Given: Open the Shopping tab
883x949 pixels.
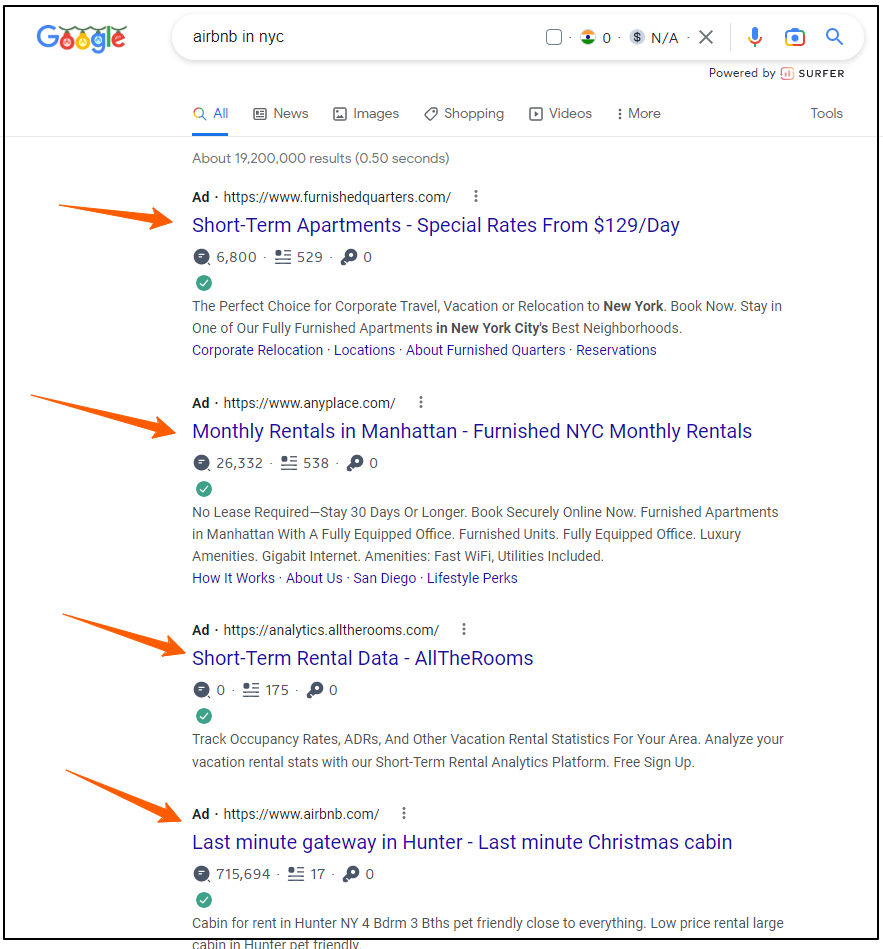Looking at the screenshot, I should coord(464,114).
